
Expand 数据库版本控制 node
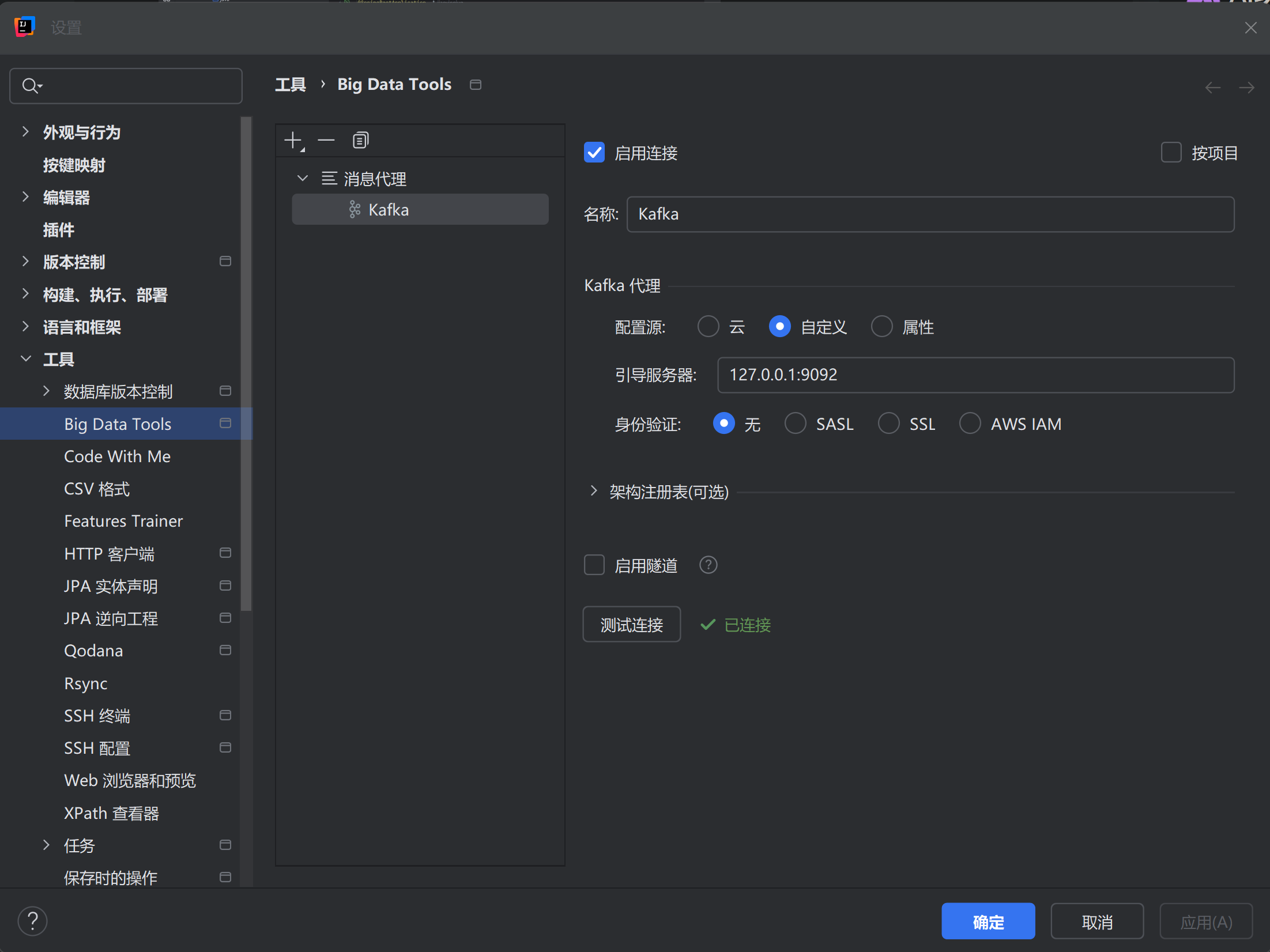(46, 391)
